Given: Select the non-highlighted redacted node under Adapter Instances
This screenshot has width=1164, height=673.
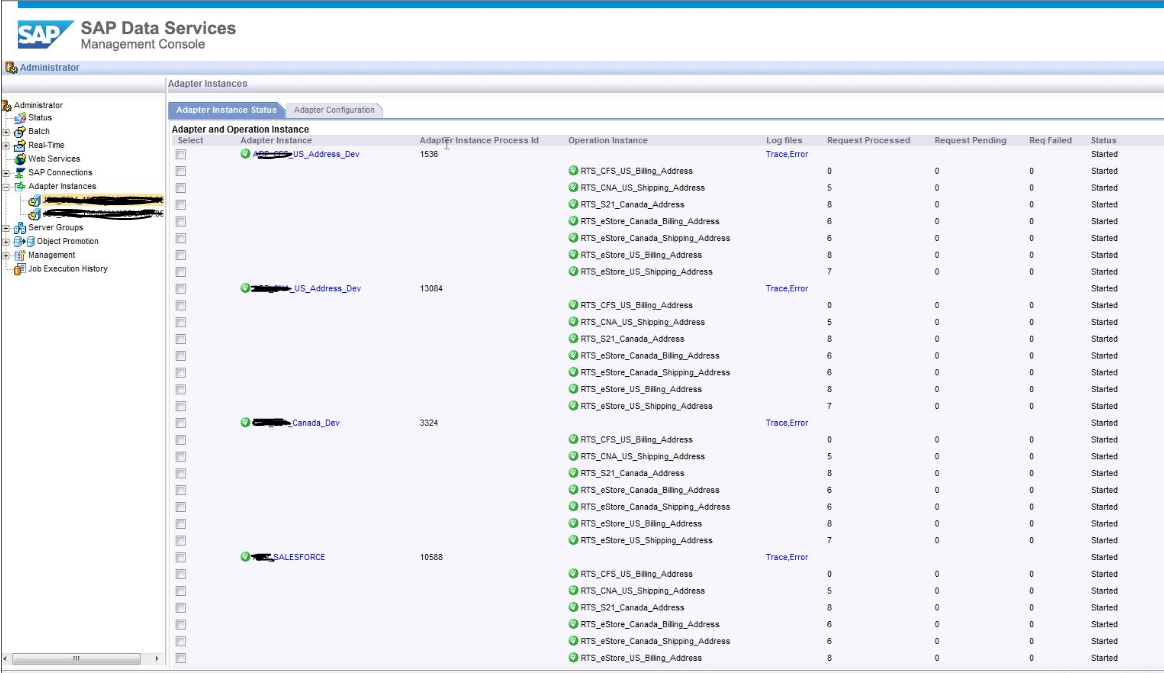Looking at the screenshot, I should point(102,214).
